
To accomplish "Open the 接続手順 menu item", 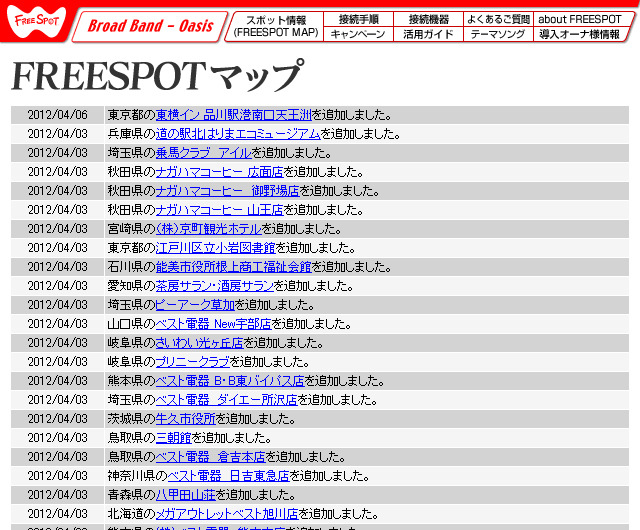I will [358, 19].
